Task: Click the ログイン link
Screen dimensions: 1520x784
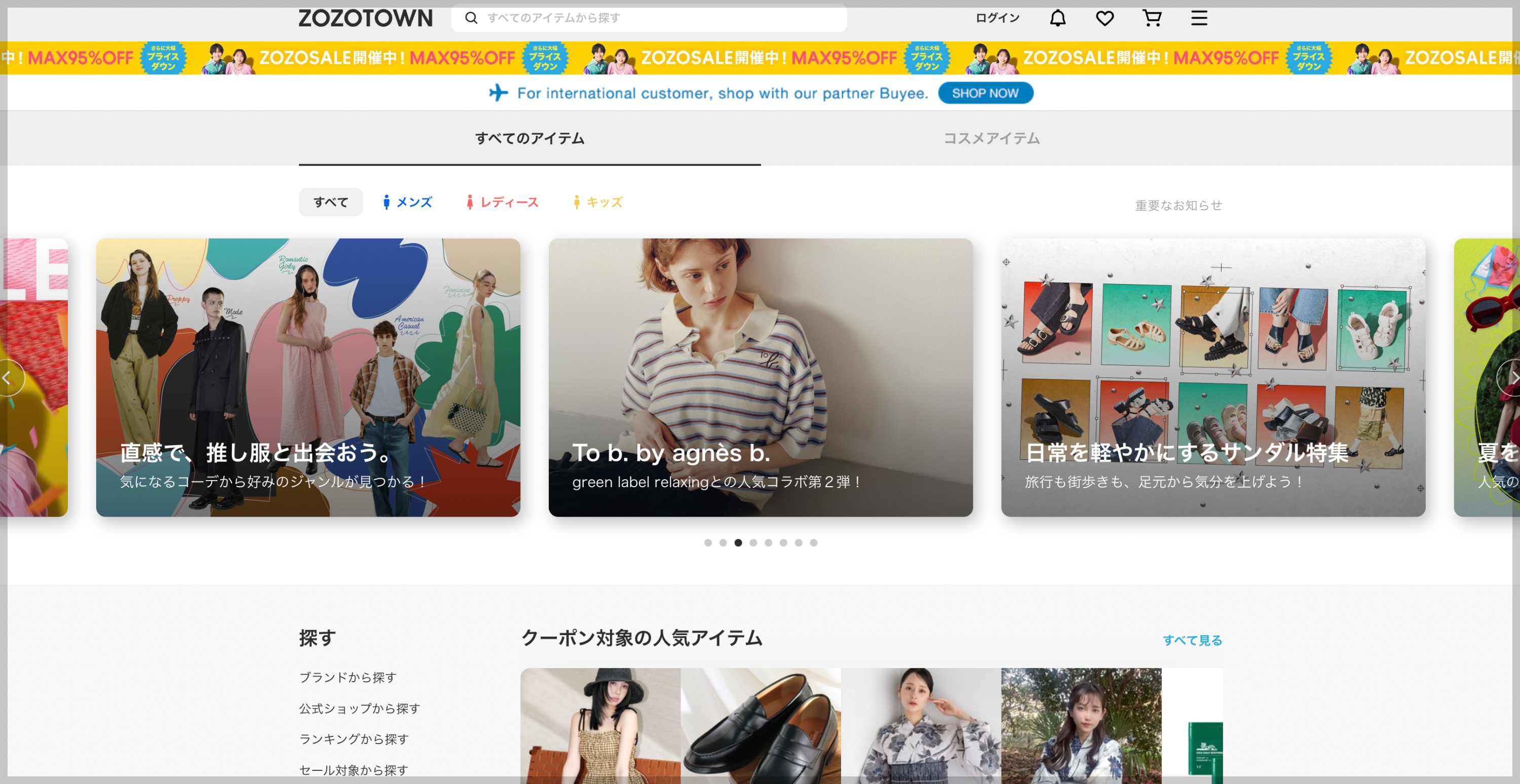Action: click(x=997, y=18)
